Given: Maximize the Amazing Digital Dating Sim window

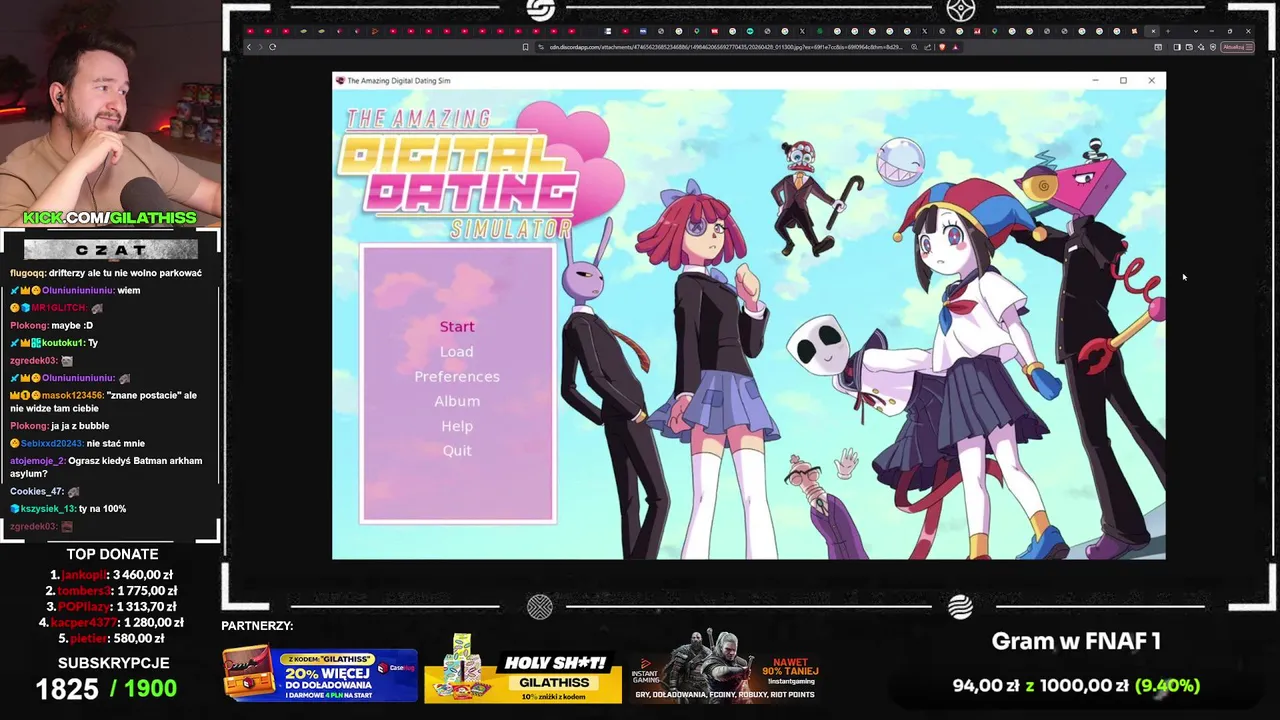Looking at the screenshot, I should 1123,80.
